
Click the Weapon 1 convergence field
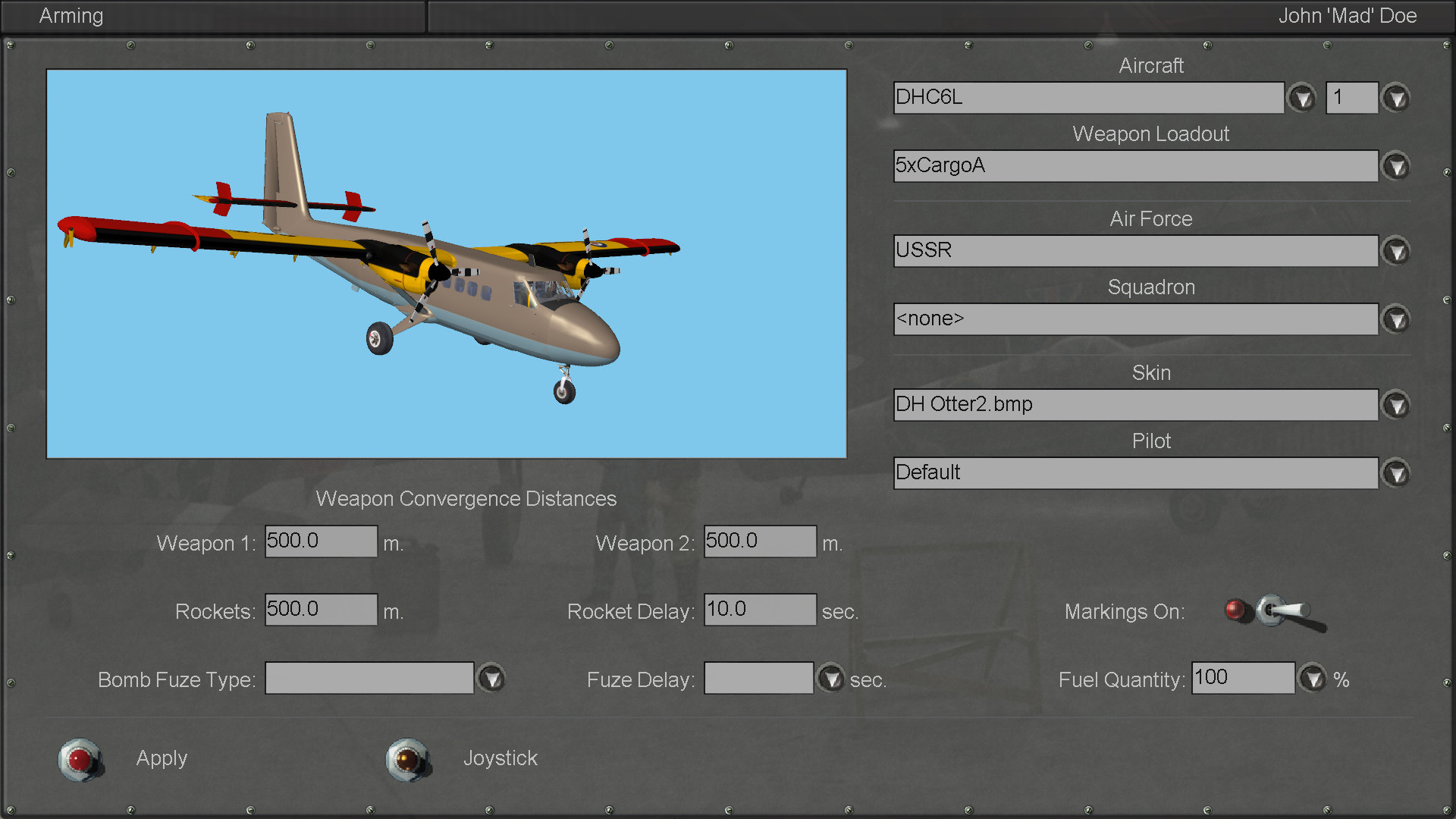point(321,541)
